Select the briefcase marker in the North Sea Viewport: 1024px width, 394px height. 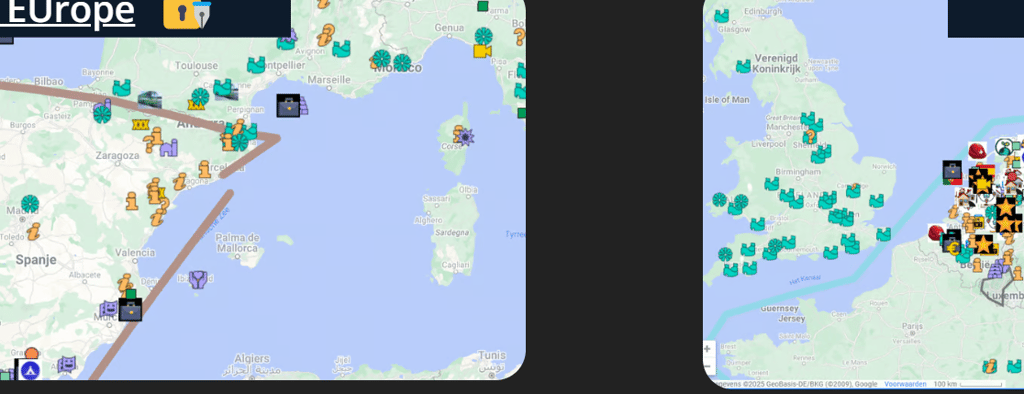(952, 171)
